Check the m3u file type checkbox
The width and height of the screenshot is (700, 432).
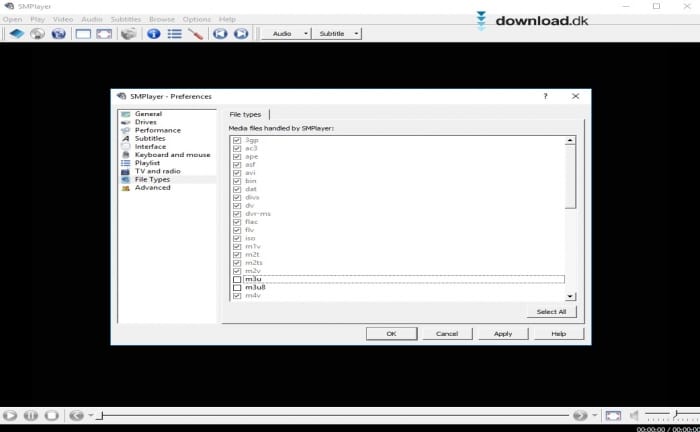[x=237, y=279]
